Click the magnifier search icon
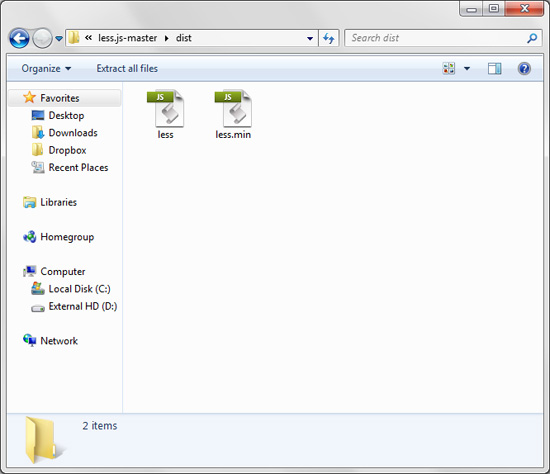The image size is (550, 474). coord(532,38)
